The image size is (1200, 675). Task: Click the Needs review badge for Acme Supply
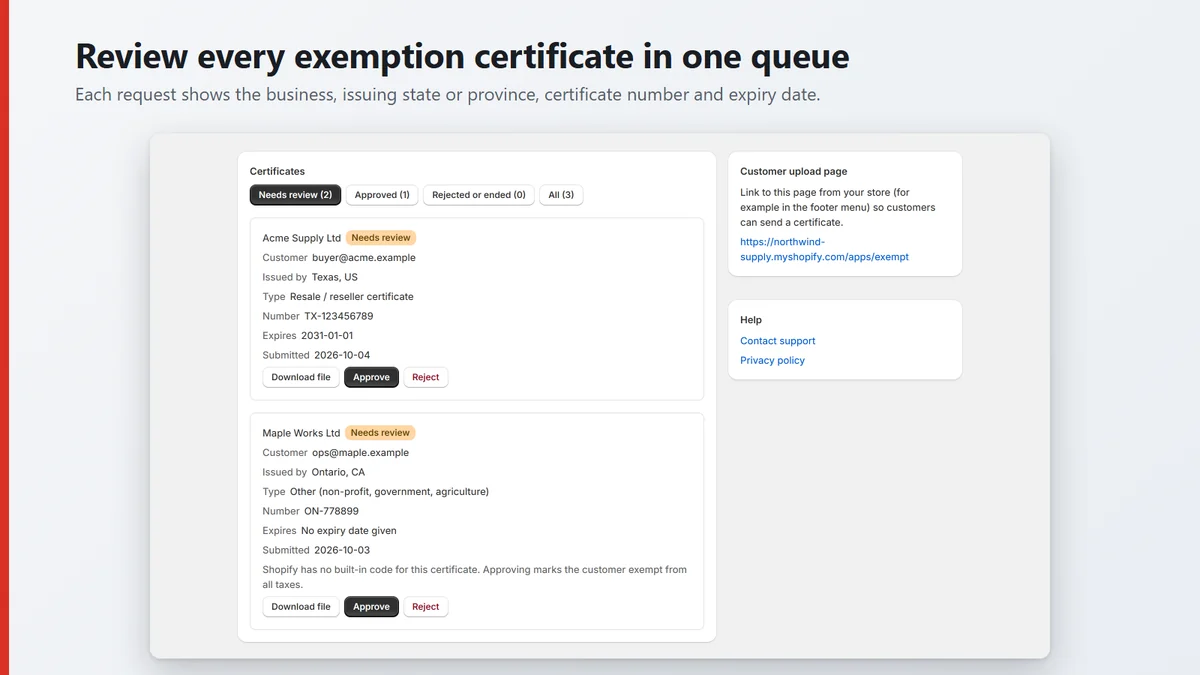pos(381,238)
